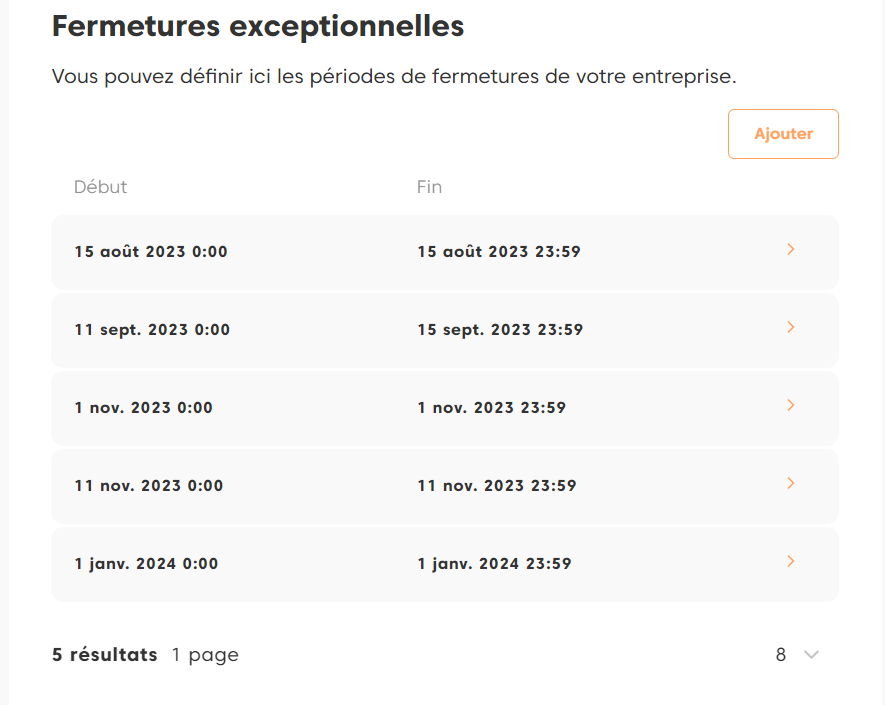Click the chevron on the 1 nov. 2023 row
This screenshot has width=885, height=705.
pyautogui.click(x=790, y=406)
